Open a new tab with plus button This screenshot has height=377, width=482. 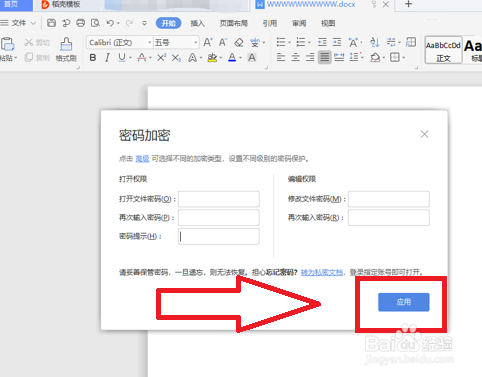[408, 4]
